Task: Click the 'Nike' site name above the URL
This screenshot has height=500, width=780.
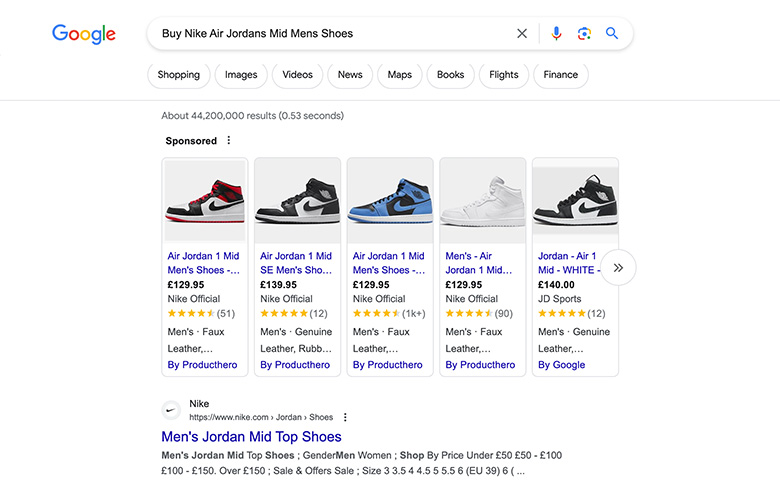Action: click(199, 403)
